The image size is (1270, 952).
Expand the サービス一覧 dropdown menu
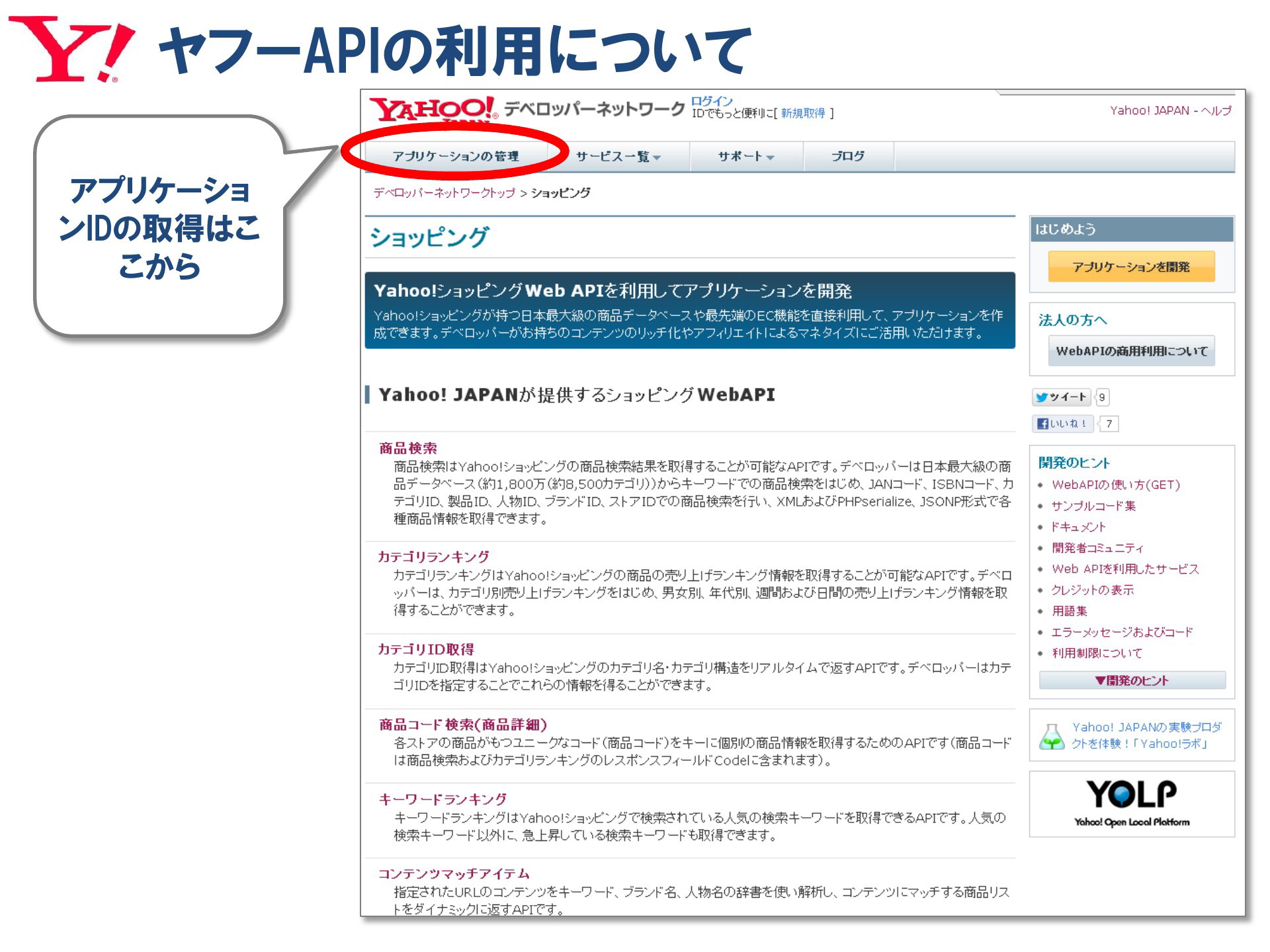click(618, 156)
